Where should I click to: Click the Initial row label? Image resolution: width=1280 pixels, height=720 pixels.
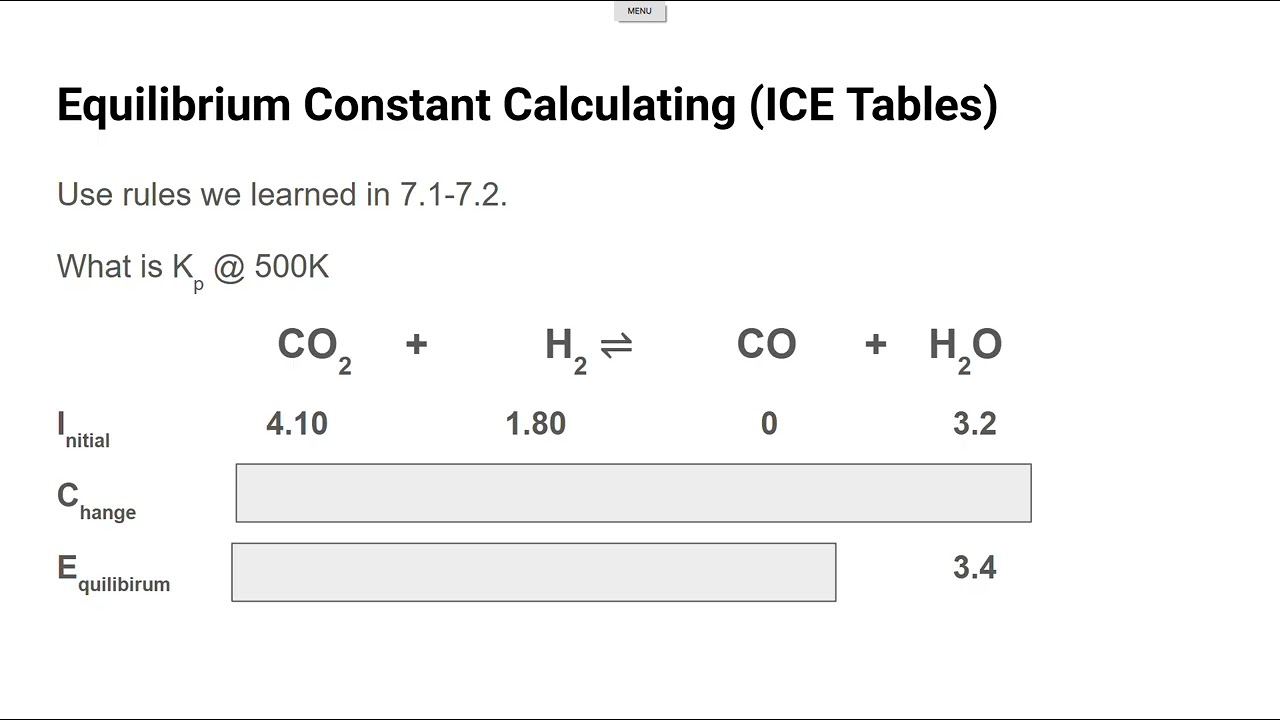[x=84, y=429]
